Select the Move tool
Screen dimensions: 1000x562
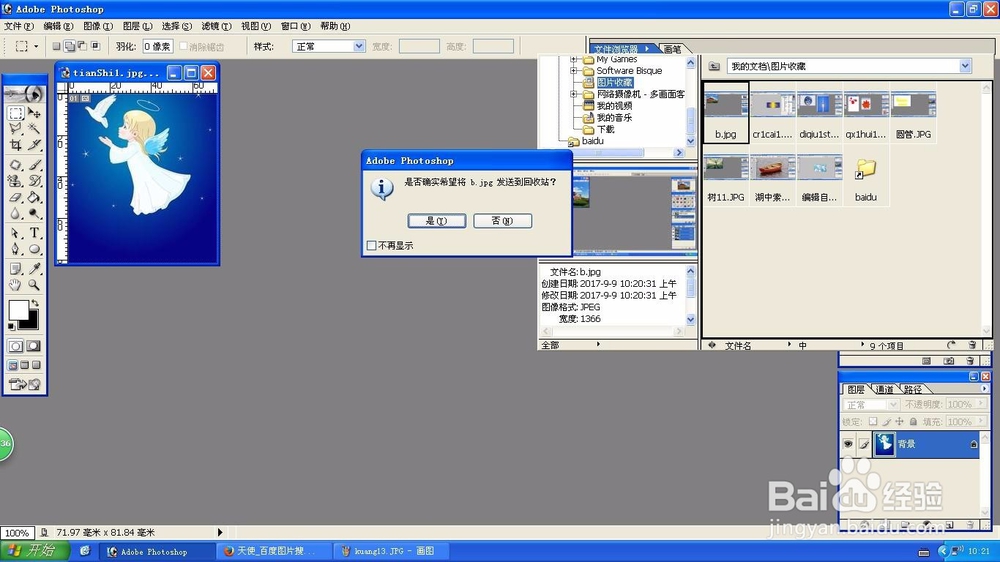tap(34, 114)
